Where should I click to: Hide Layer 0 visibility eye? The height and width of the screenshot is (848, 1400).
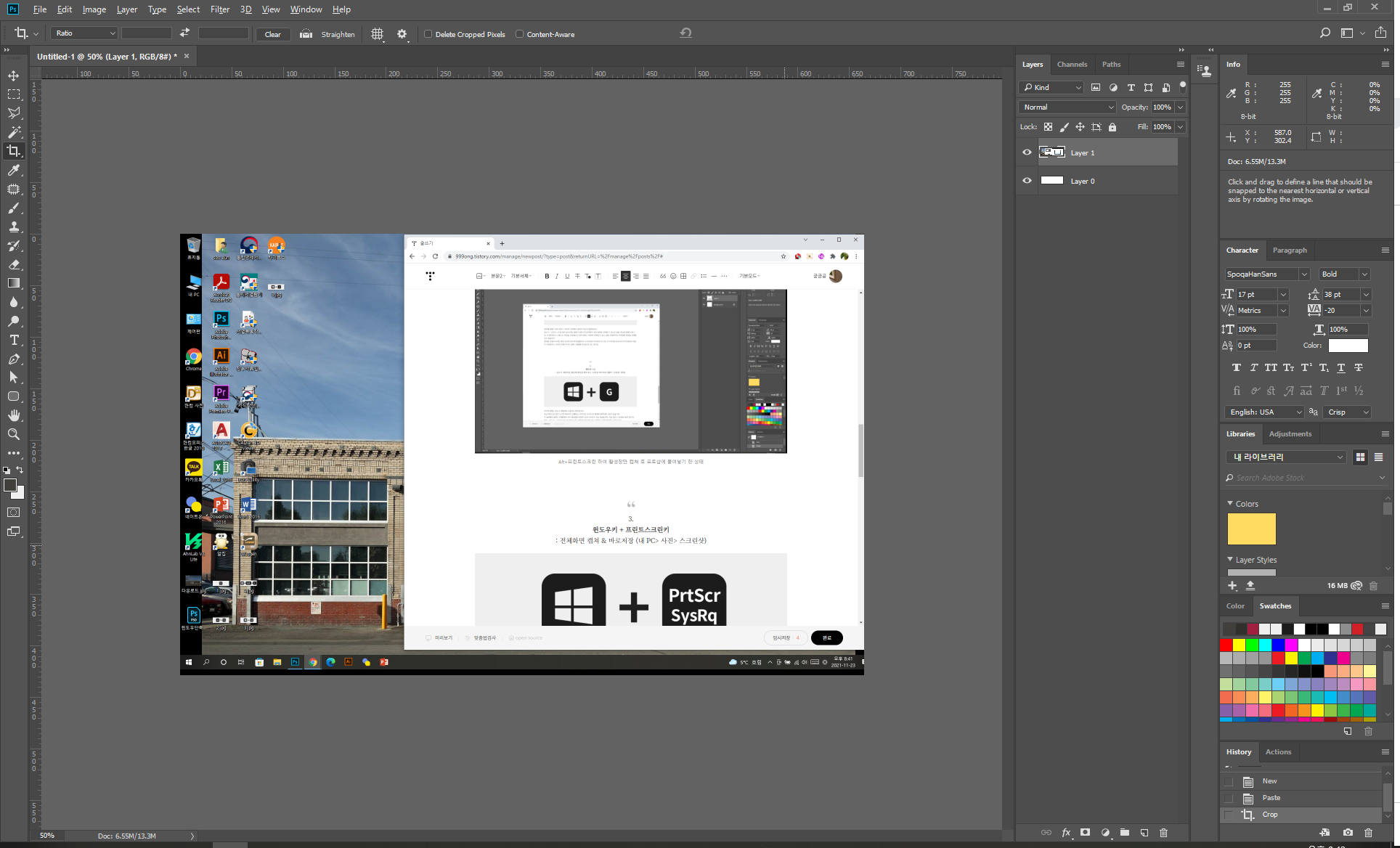pos(1027,181)
